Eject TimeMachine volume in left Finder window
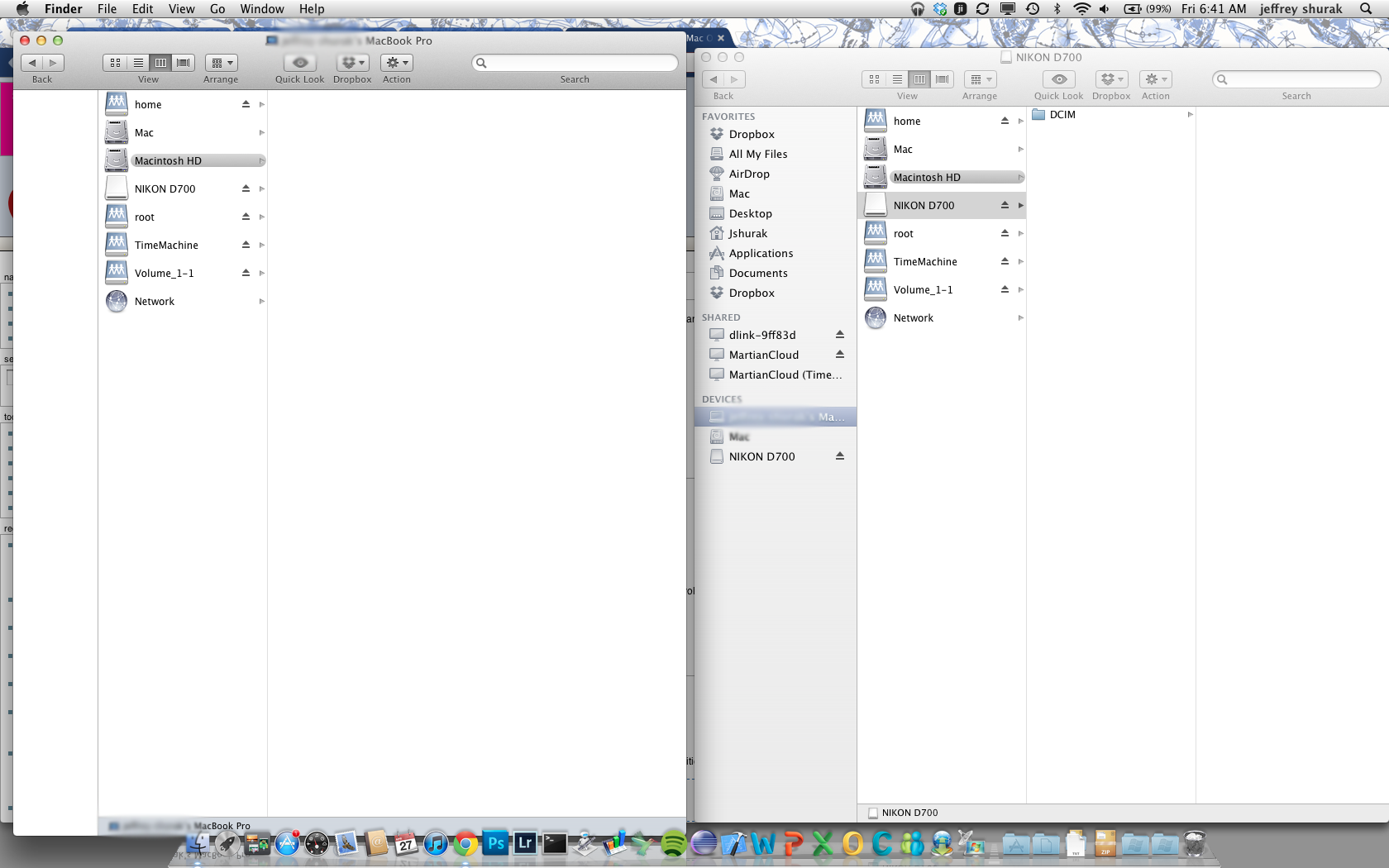The height and width of the screenshot is (868, 1389). point(246,245)
